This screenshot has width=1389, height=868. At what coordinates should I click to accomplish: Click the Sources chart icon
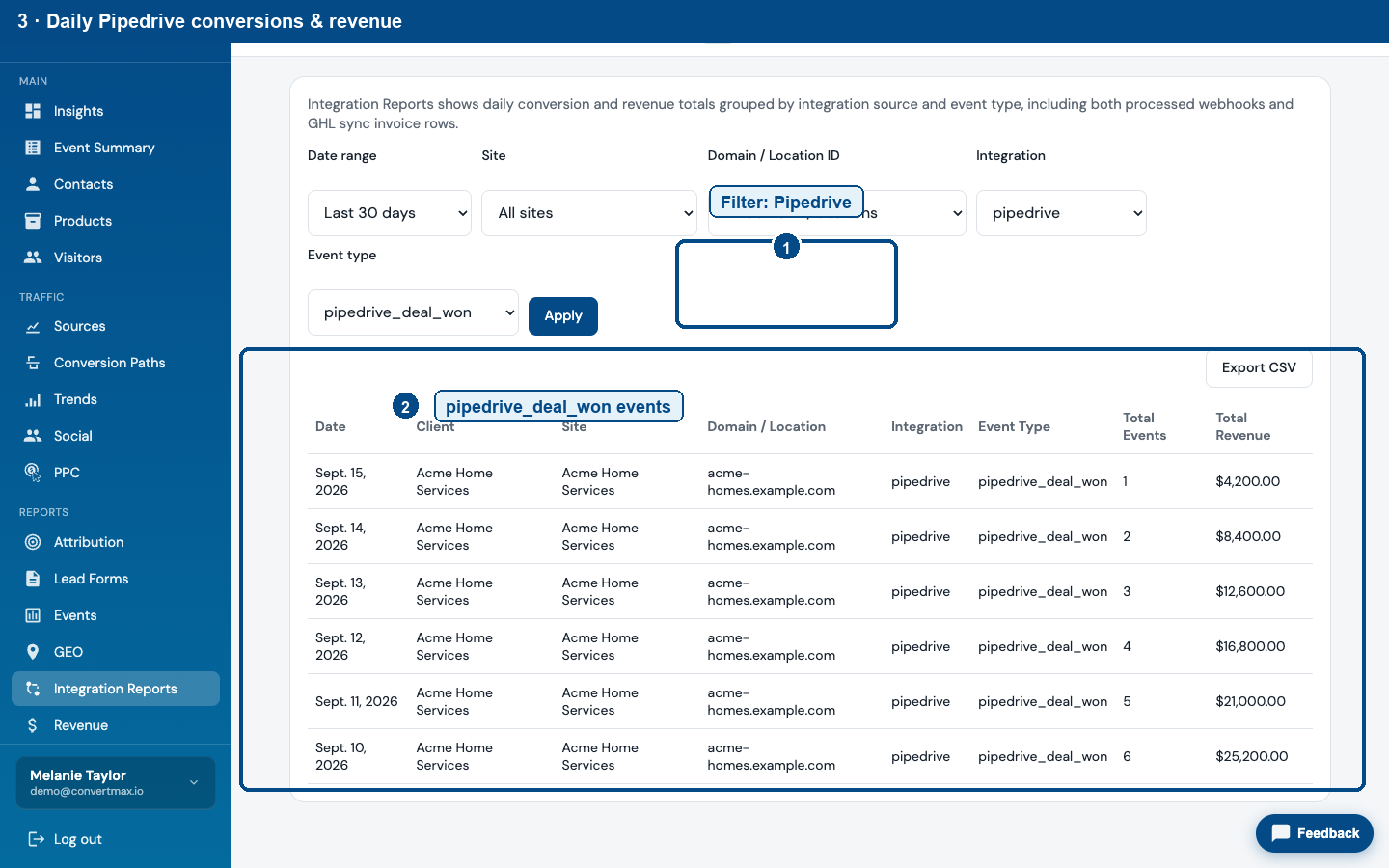coord(33,326)
